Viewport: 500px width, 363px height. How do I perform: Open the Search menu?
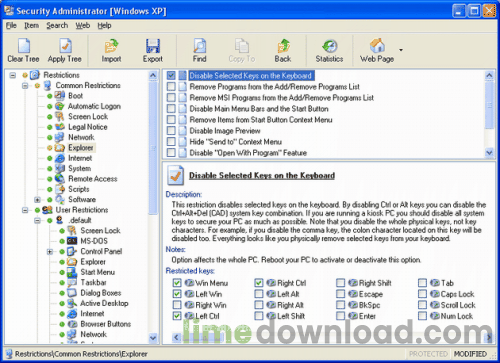pyautogui.click(x=57, y=25)
